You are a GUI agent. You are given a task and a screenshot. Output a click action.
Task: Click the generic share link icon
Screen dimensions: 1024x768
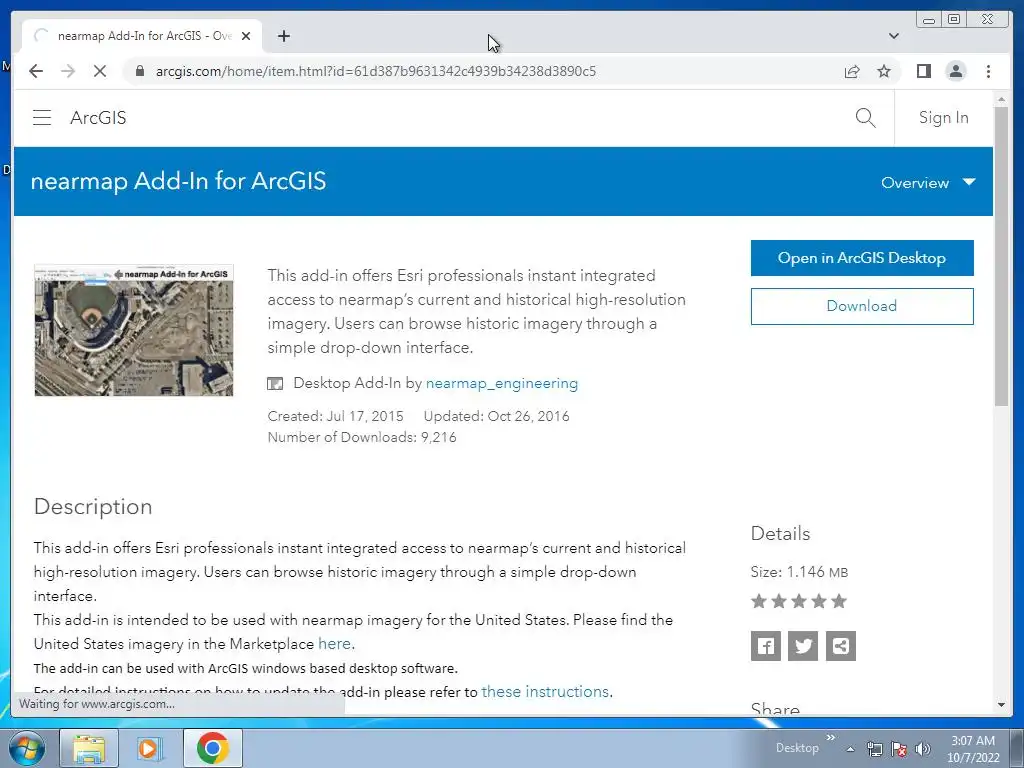[840, 646]
